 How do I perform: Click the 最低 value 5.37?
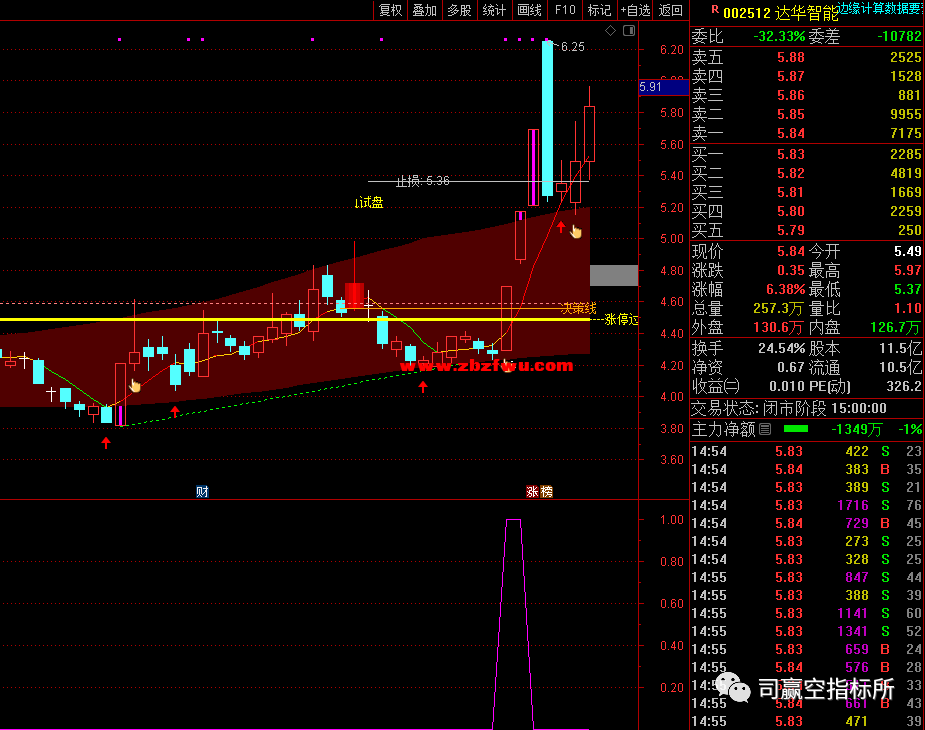coord(907,289)
